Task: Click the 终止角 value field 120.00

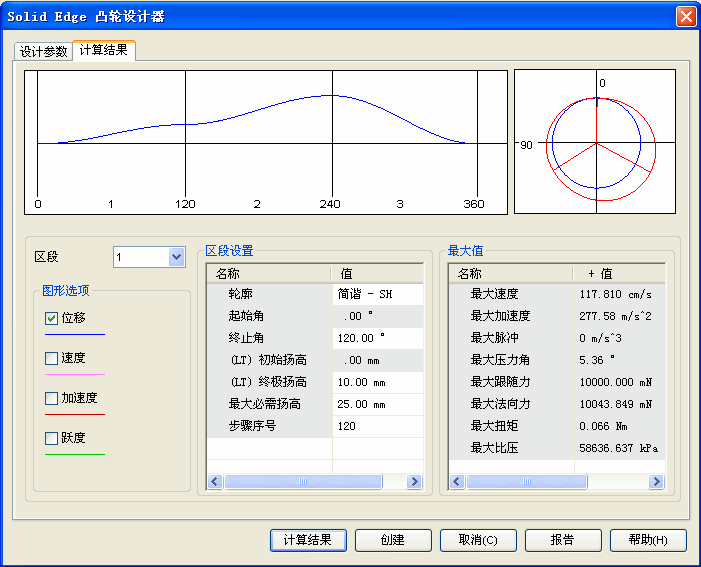Action: tap(377, 338)
